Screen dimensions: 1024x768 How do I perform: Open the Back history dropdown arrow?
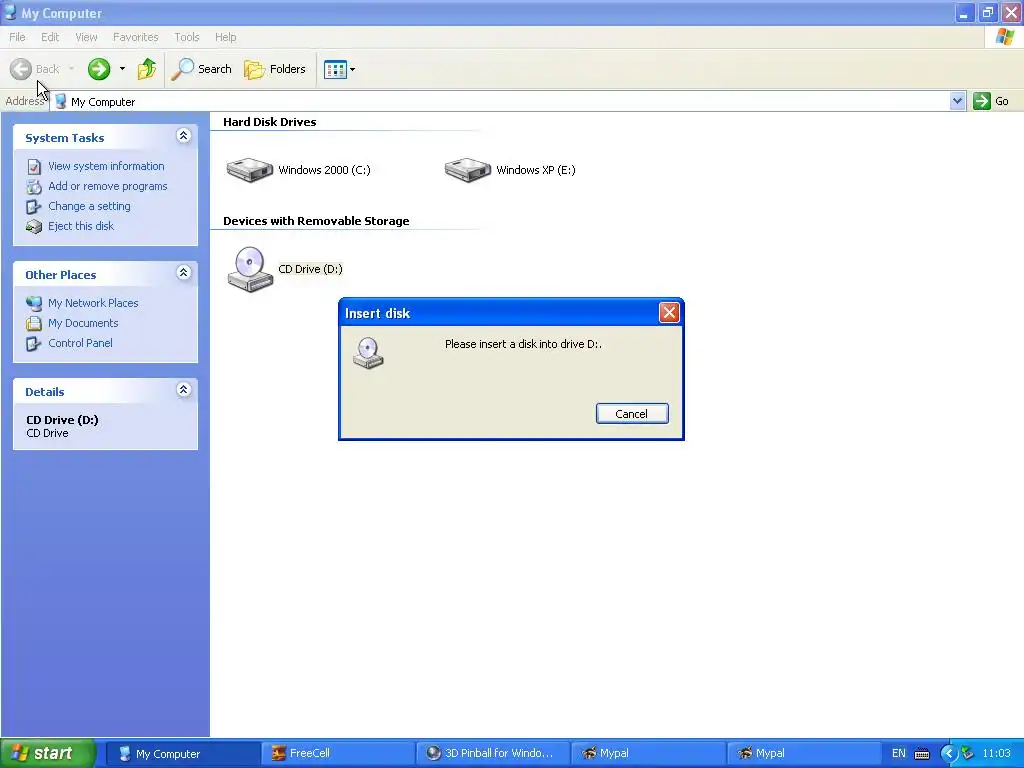[71, 69]
